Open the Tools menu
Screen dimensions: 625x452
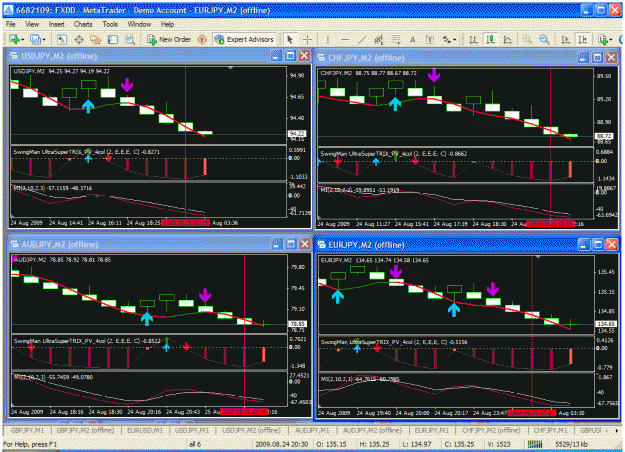110,24
